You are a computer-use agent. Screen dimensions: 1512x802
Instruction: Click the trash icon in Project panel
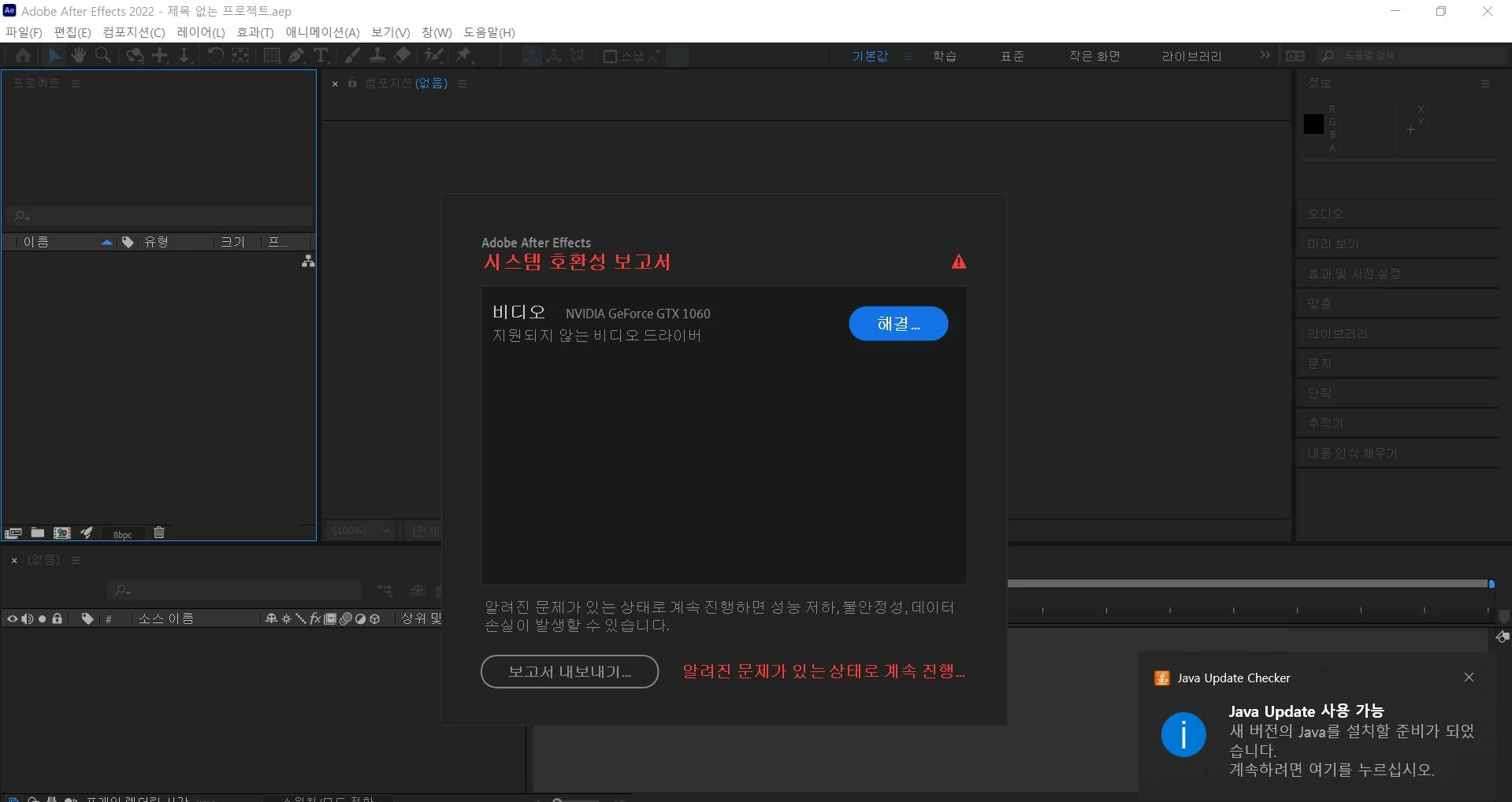pos(159,533)
